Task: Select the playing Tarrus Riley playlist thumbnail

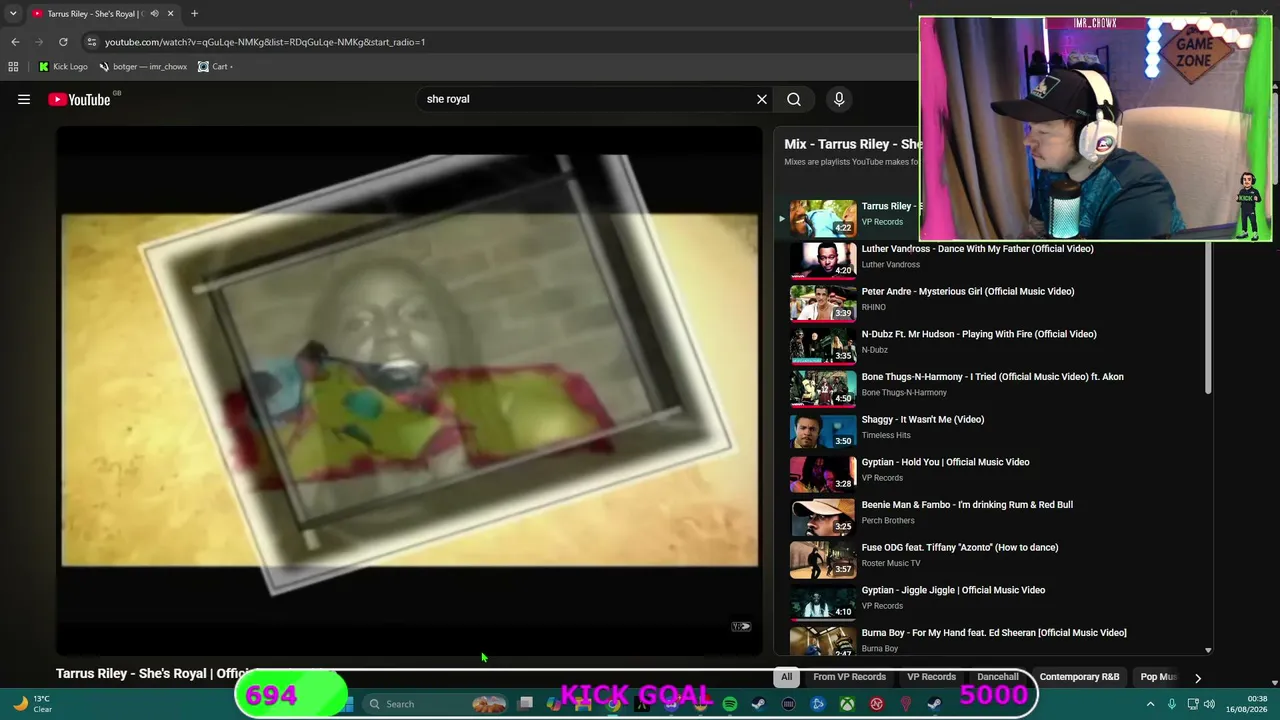Action: [x=823, y=217]
